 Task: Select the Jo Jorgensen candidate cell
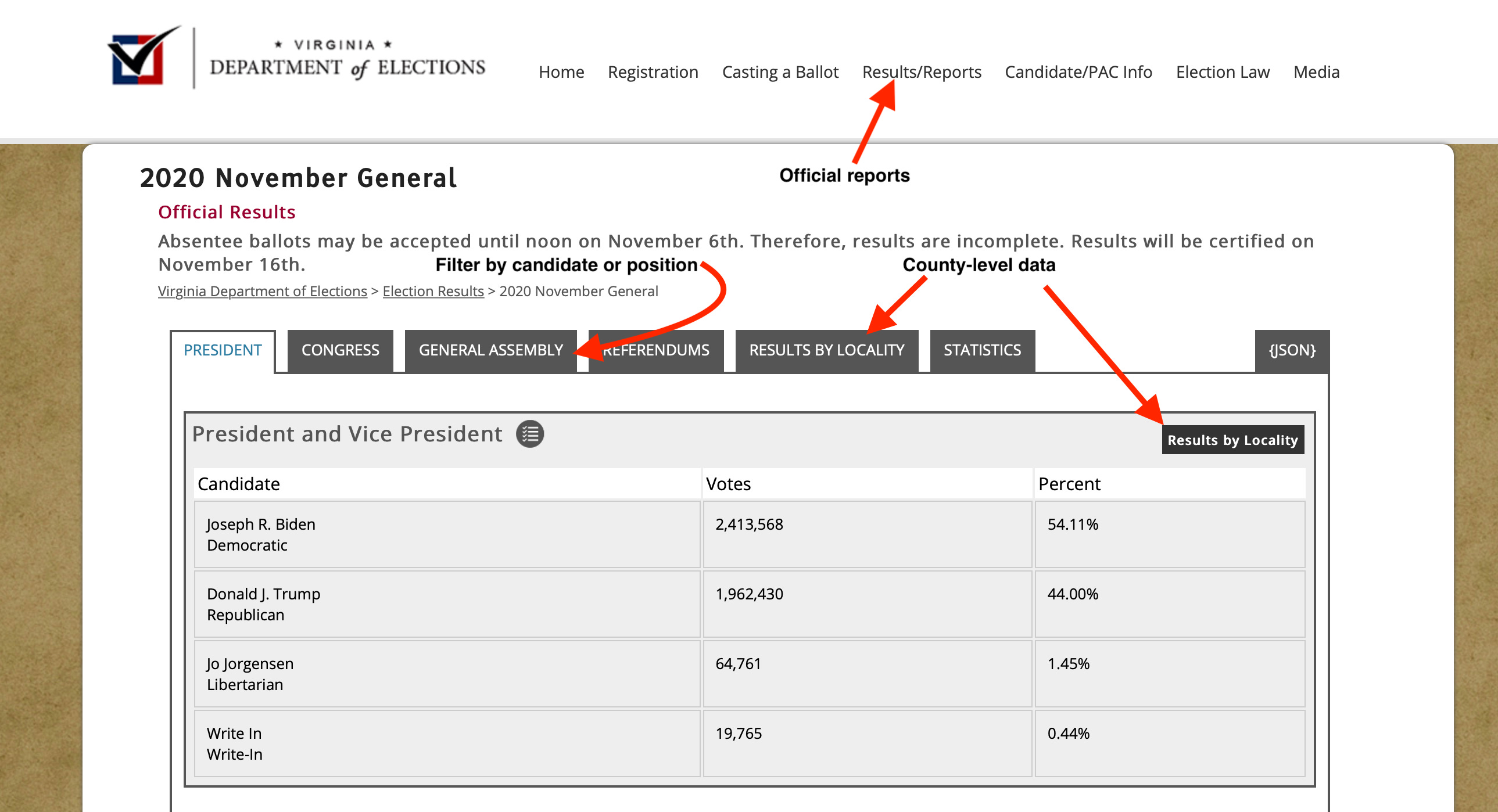pyautogui.click(x=447, y=674)
